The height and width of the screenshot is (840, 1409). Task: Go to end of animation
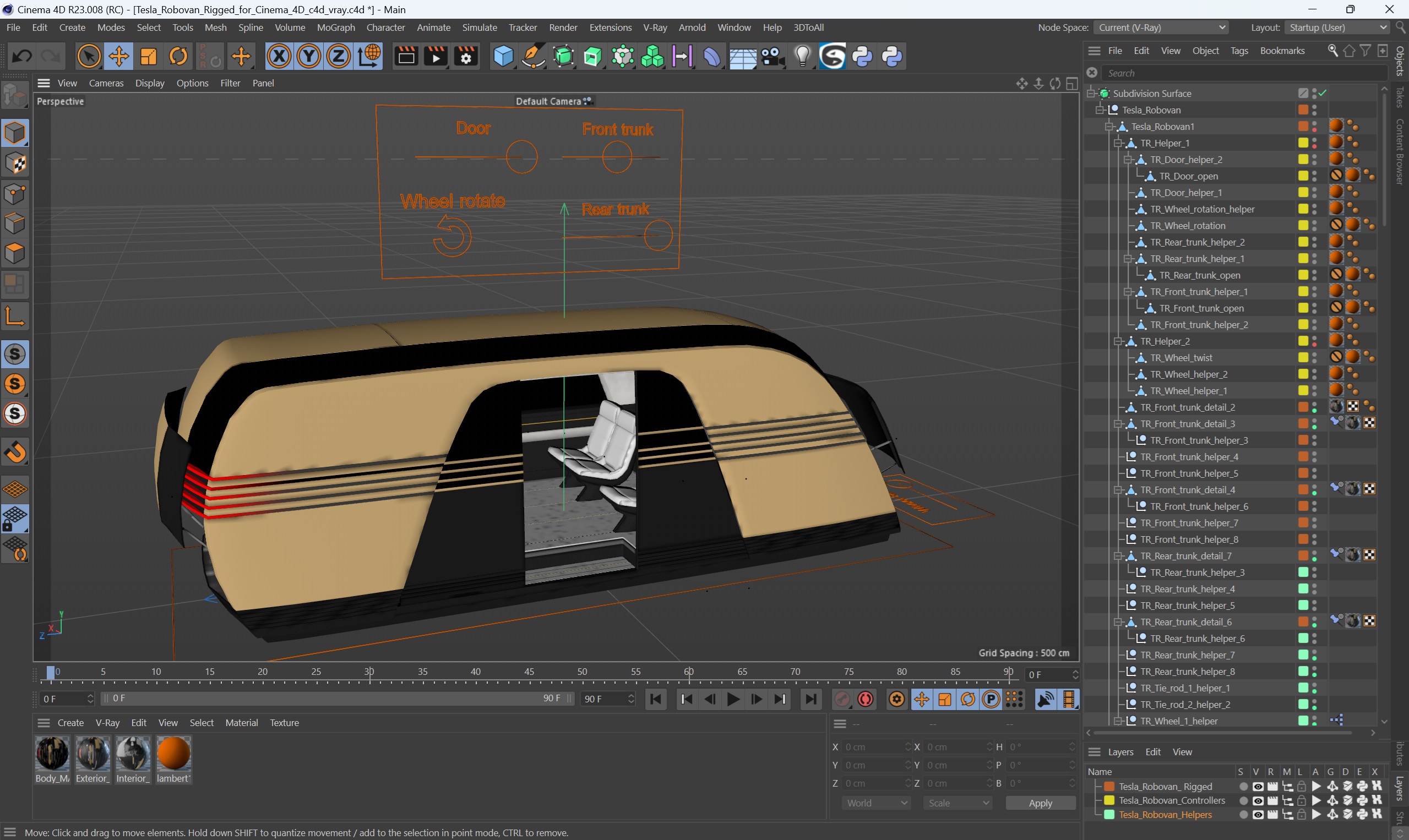810,699
